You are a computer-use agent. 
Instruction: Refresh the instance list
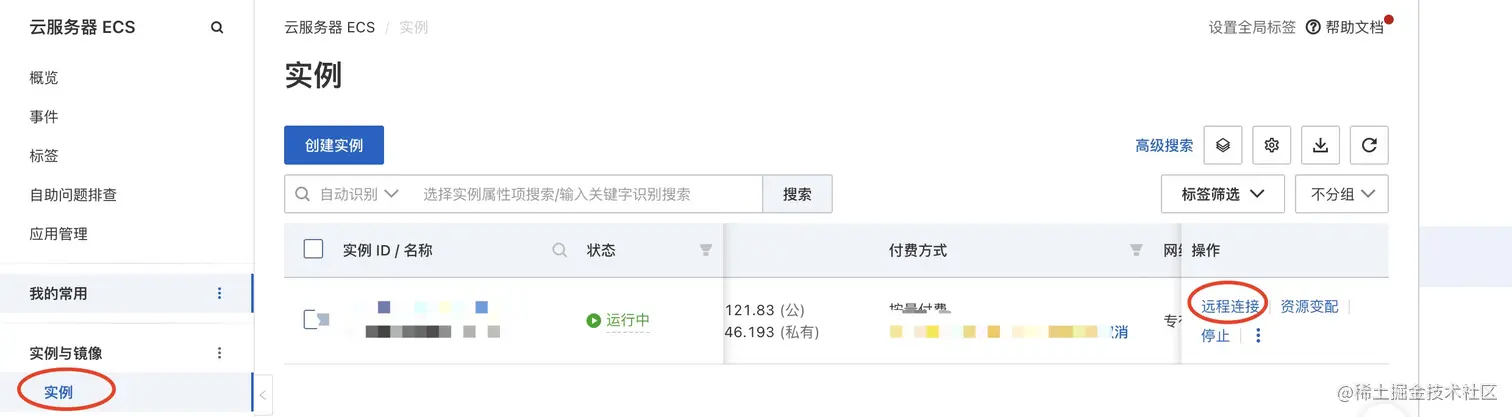coord(1369,145)
